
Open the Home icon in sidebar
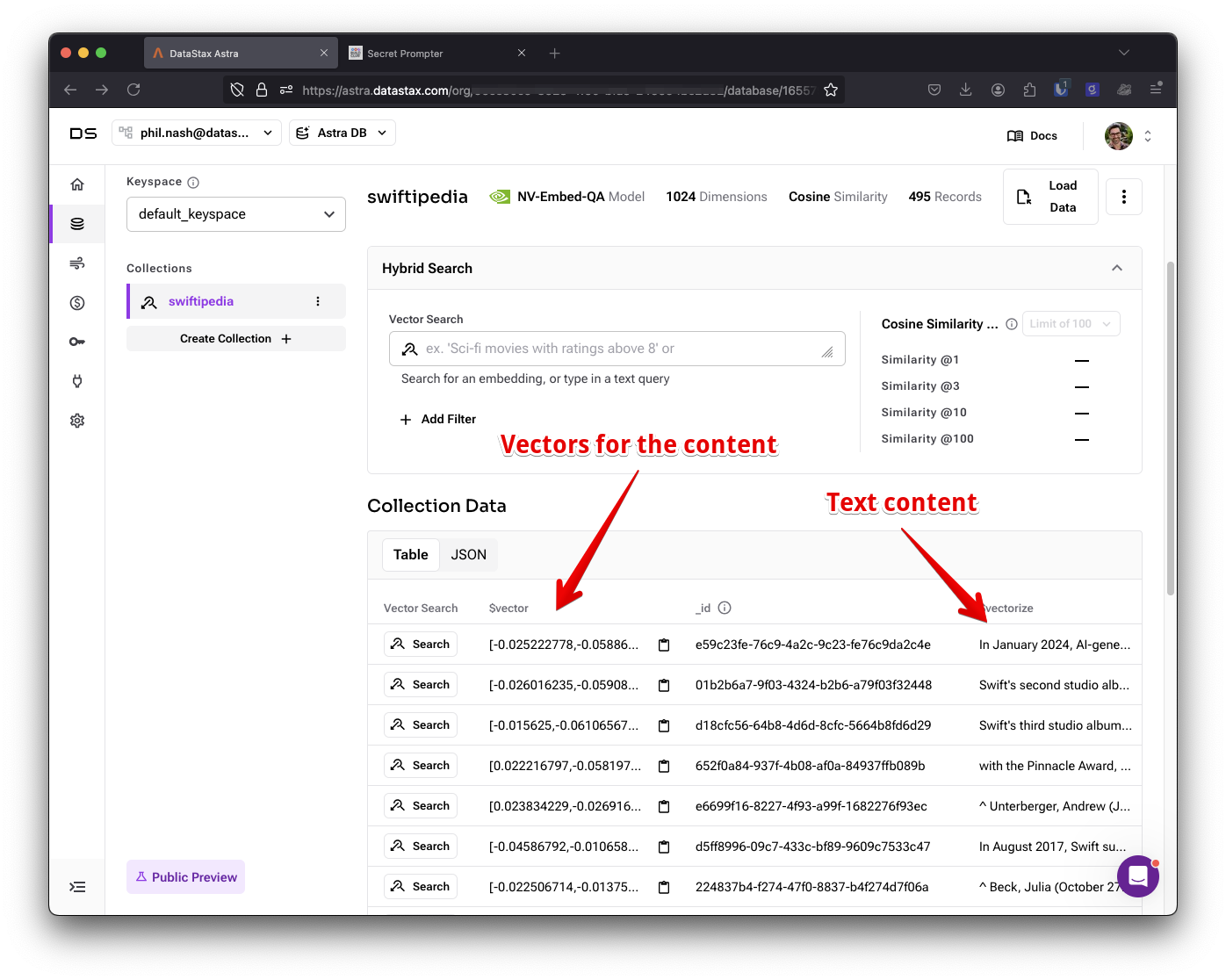point(77,184)
